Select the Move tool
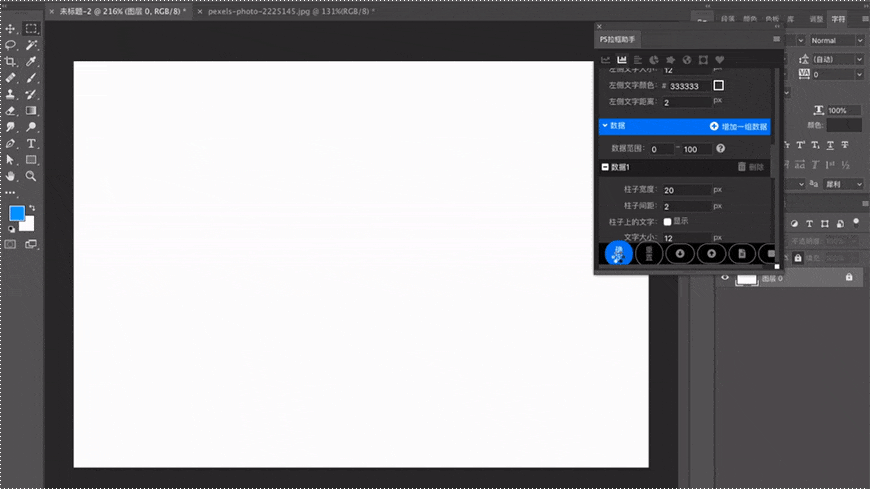 (11, 29)
